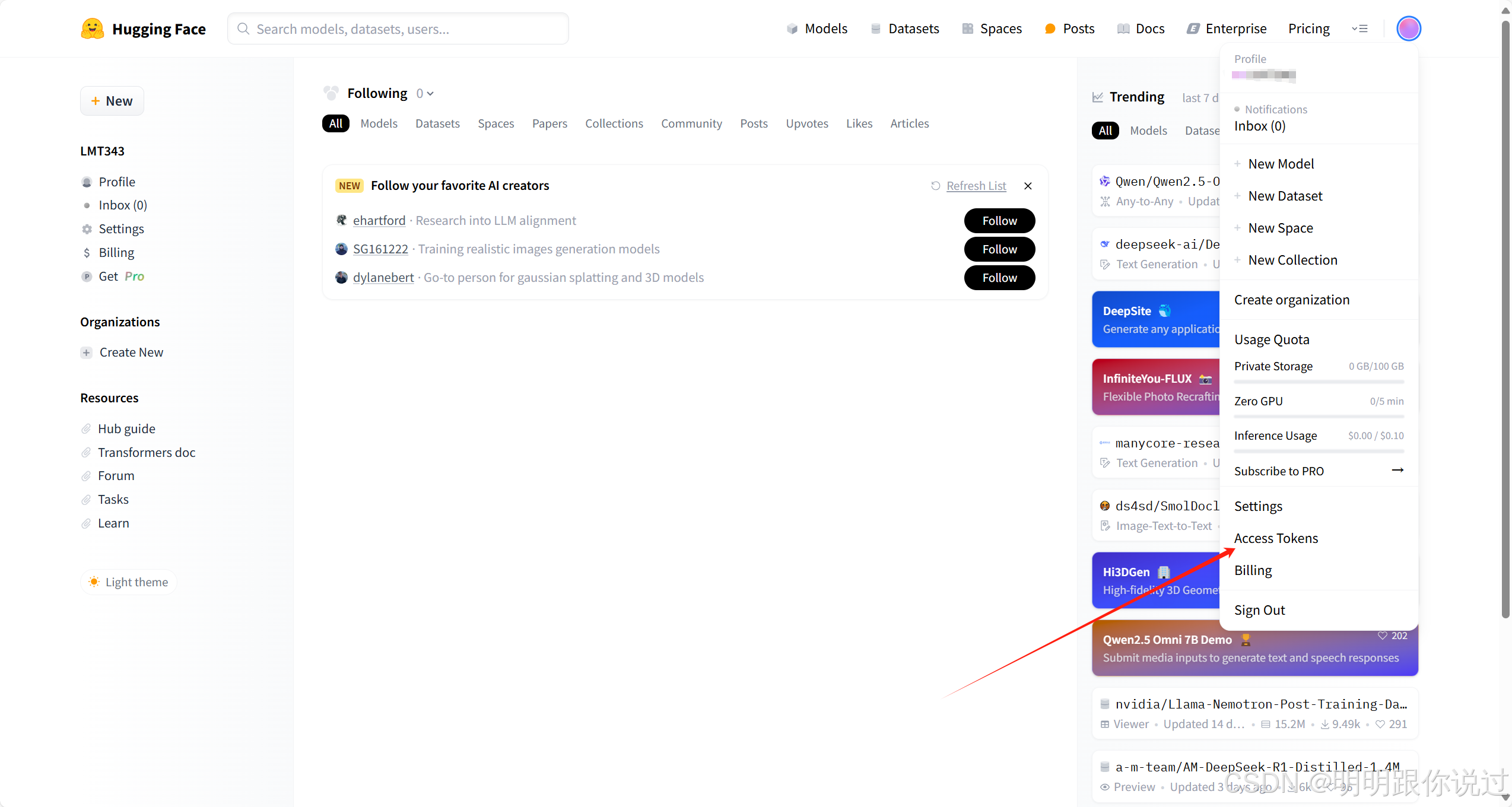Open ehartford's profile avatar
The height and width of the screenshot is (807, 1512).
[x=341, y=220]
